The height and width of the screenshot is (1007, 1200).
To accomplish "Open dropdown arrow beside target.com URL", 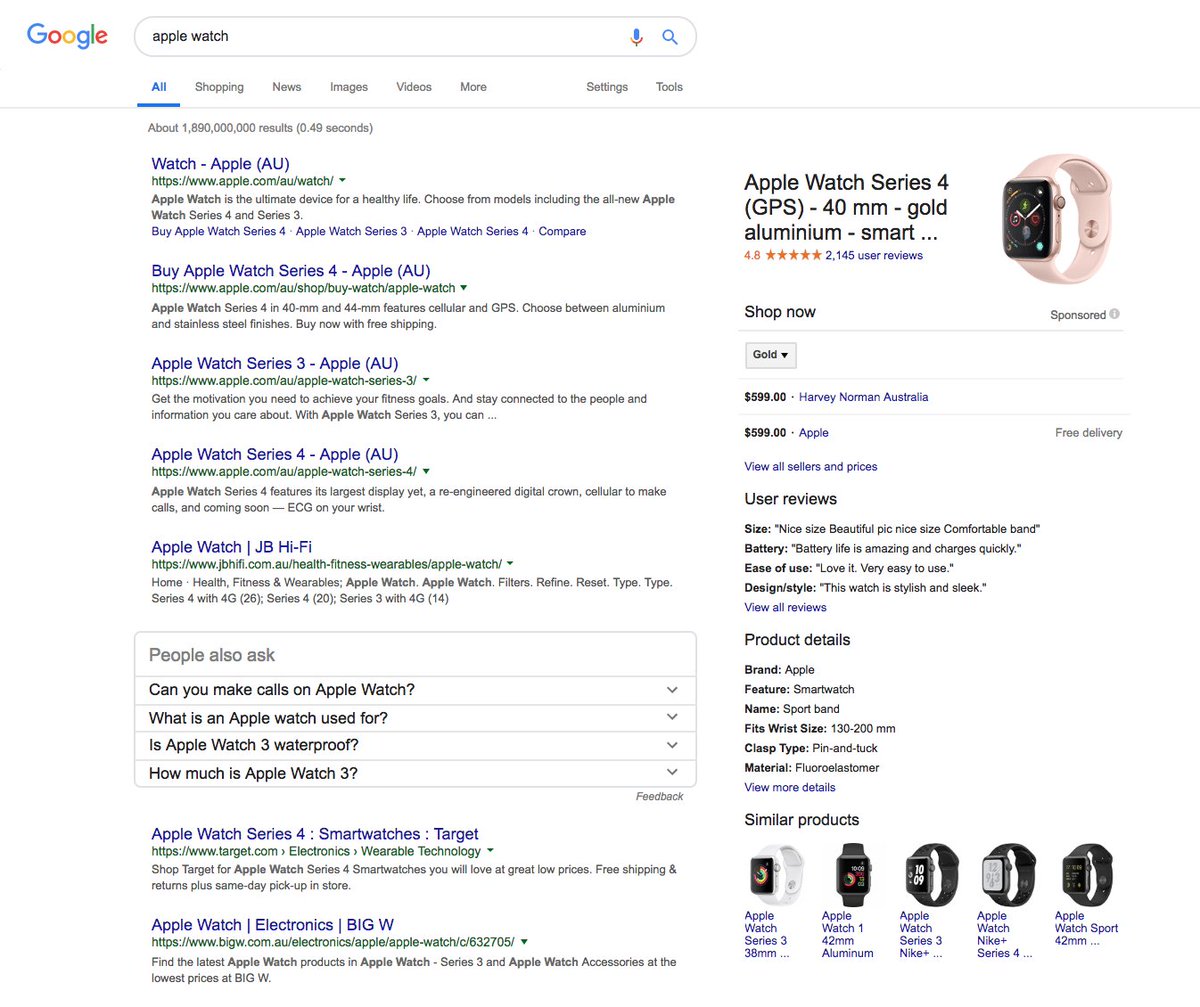I will point(490,851).
